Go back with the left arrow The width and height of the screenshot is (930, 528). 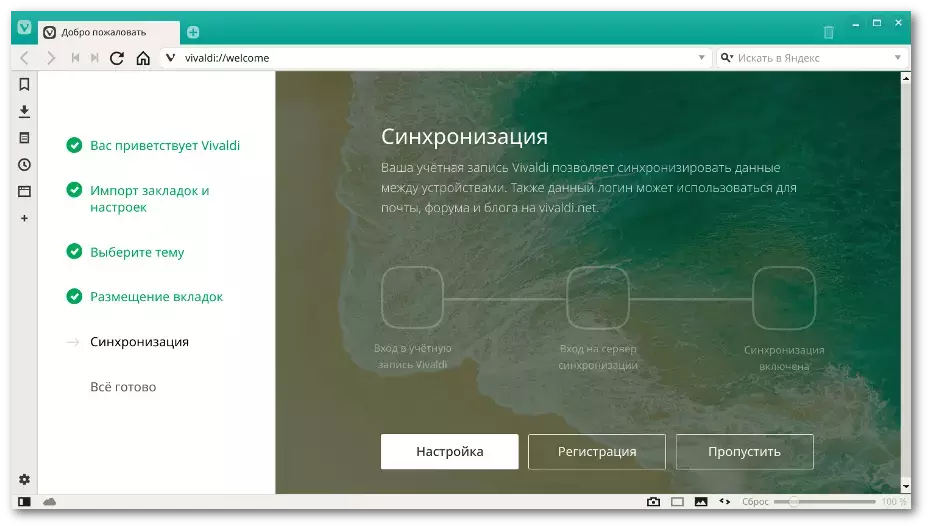click(24, 58)
